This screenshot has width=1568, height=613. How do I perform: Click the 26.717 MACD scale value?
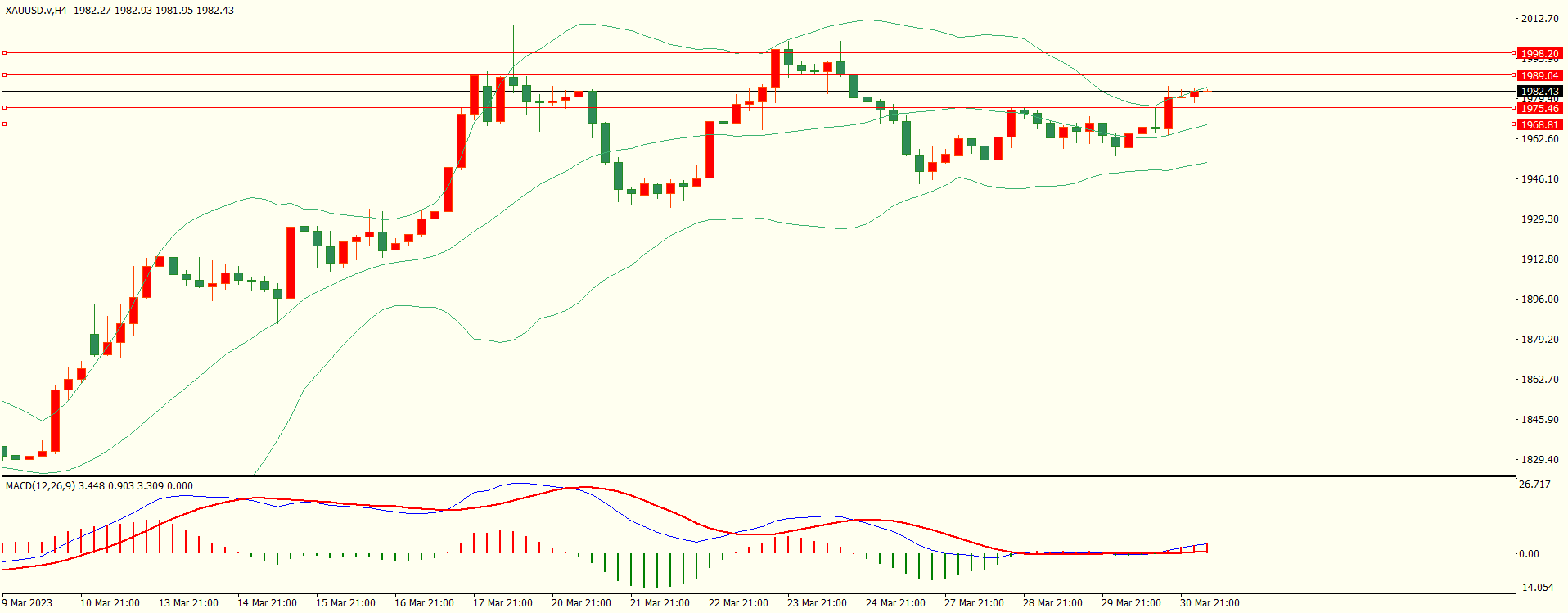click(x=1534, y=485)
